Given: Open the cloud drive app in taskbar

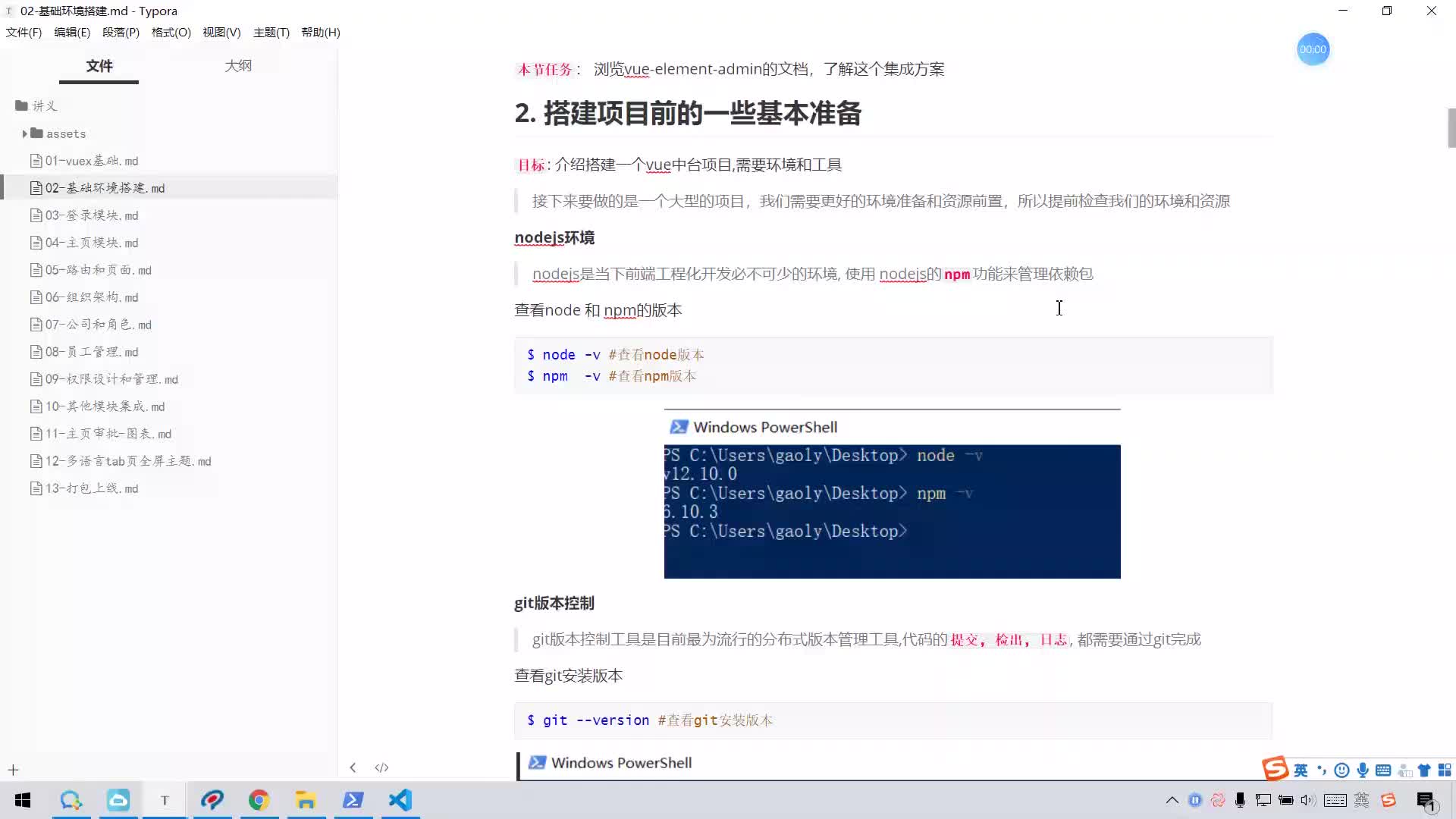Looking at the screenshot, I should click(x=118, y=800).
